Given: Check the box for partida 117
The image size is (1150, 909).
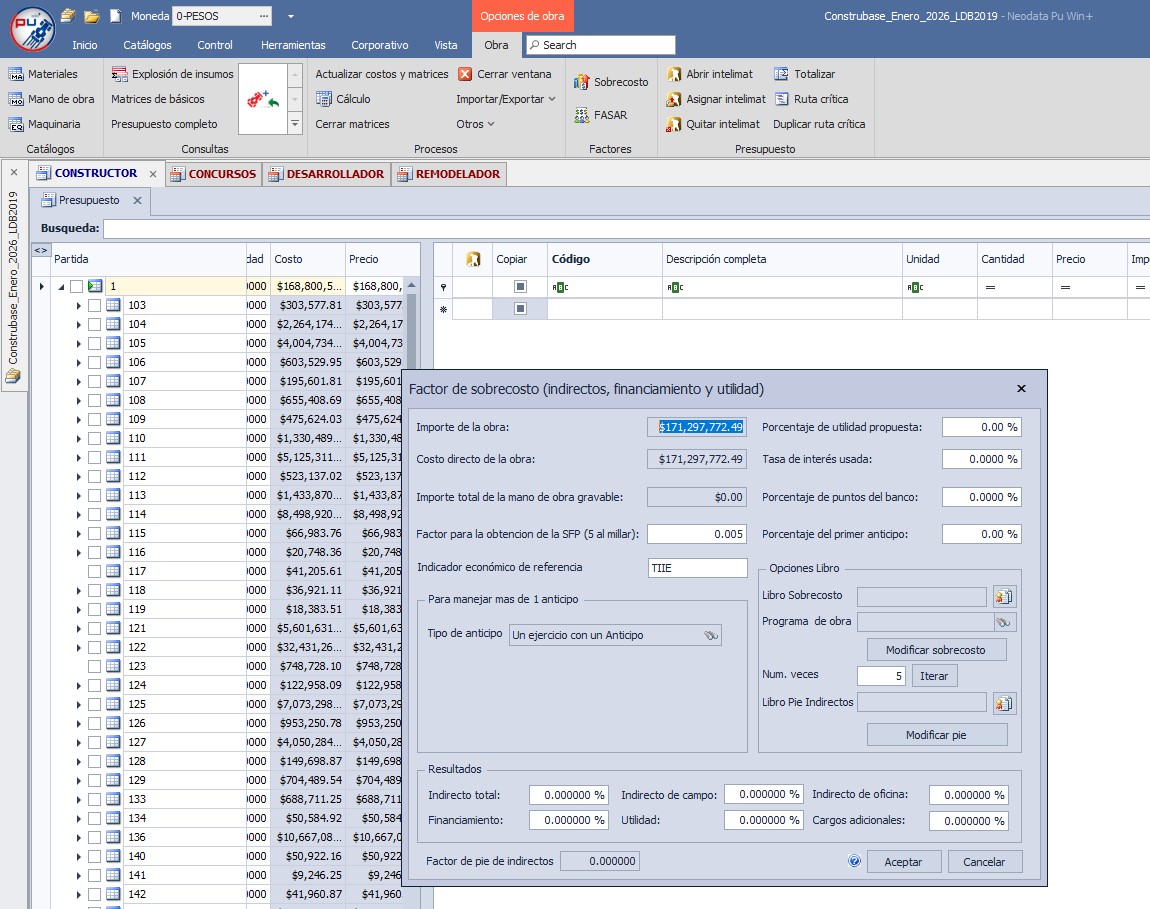Looking at the screenshot, I should pos(94,572).
